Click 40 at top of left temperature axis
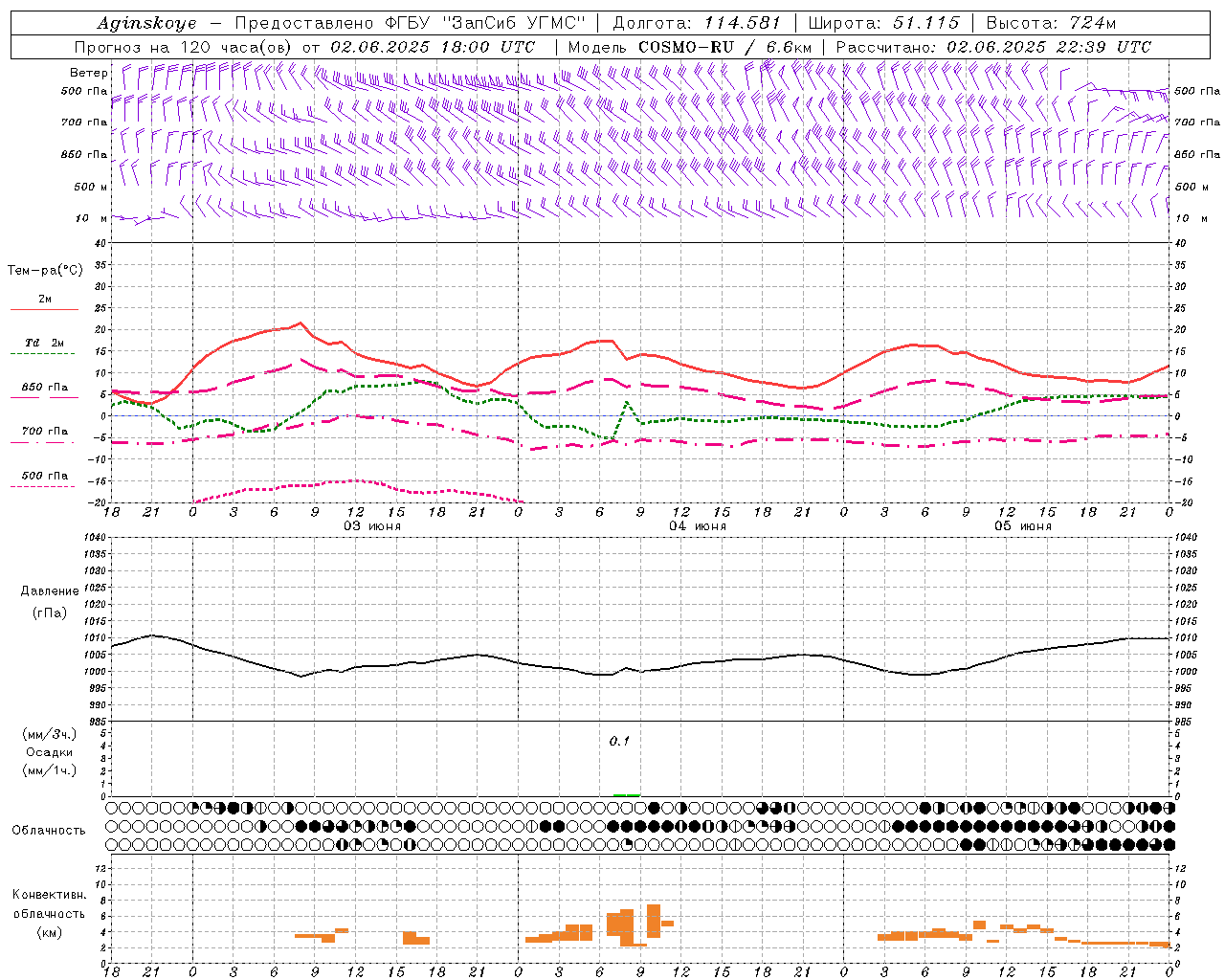The width and height of the screenshot is (1225, 980). coord(100,244)
